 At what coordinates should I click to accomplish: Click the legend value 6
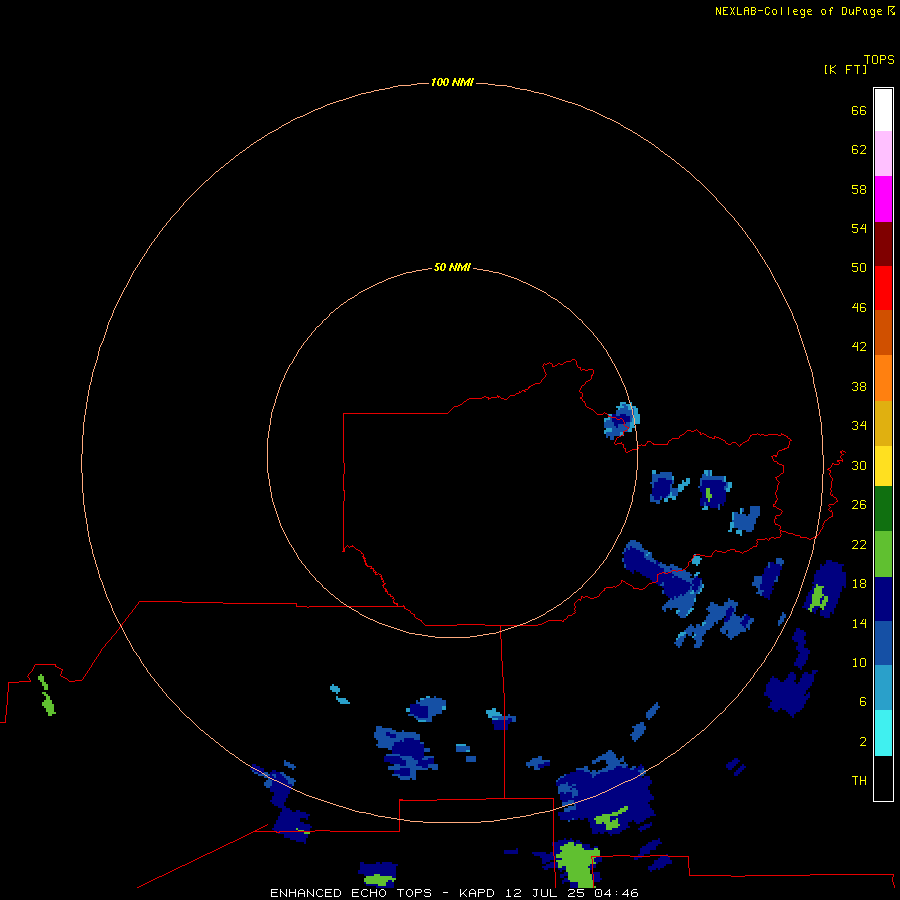click(863, 702)
